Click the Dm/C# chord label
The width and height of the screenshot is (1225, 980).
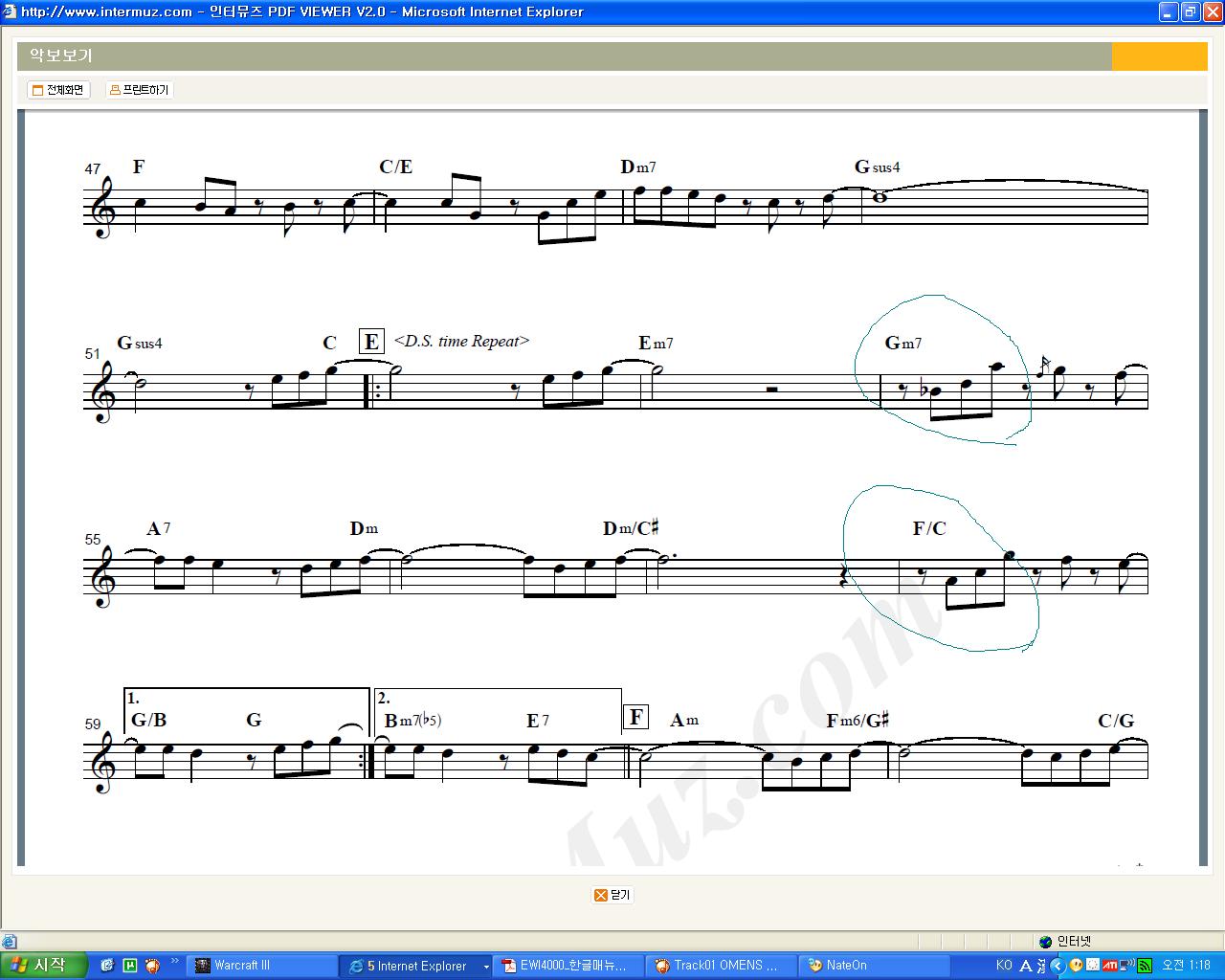[631, 528]
